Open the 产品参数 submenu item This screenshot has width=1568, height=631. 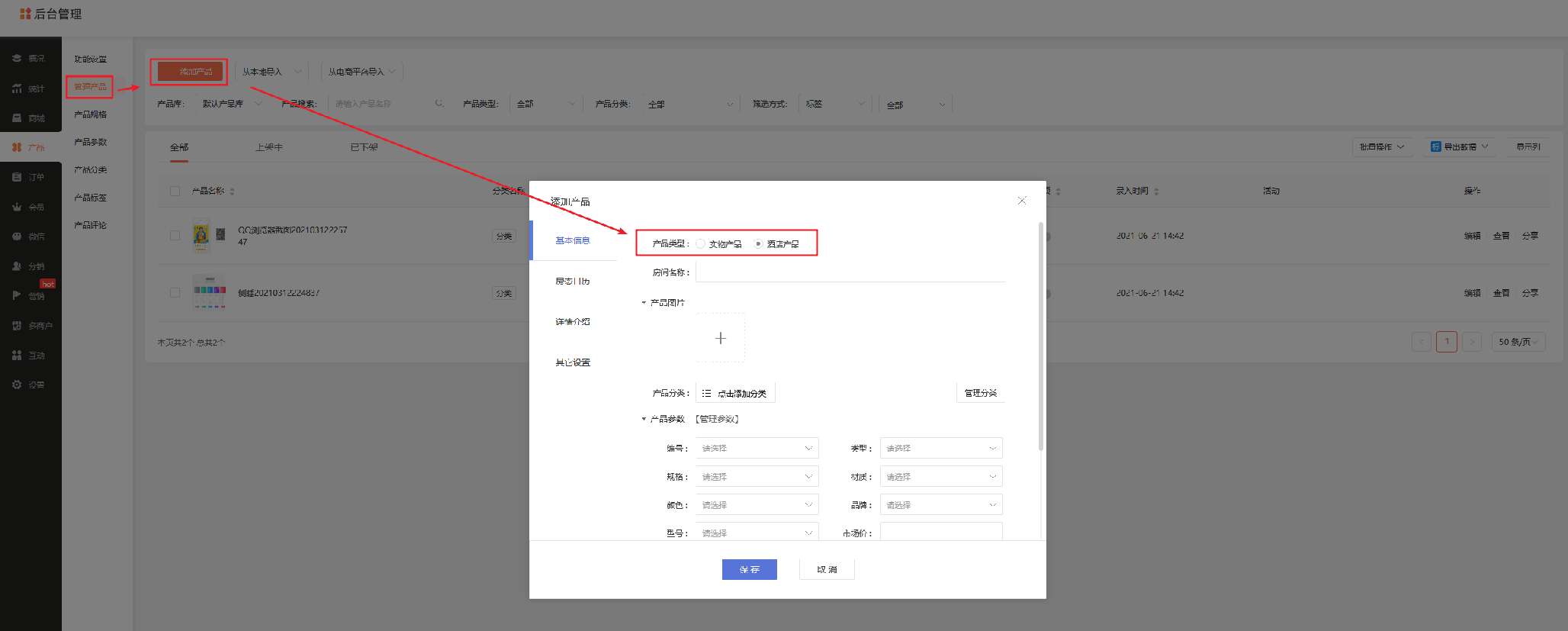coord(91,142)
